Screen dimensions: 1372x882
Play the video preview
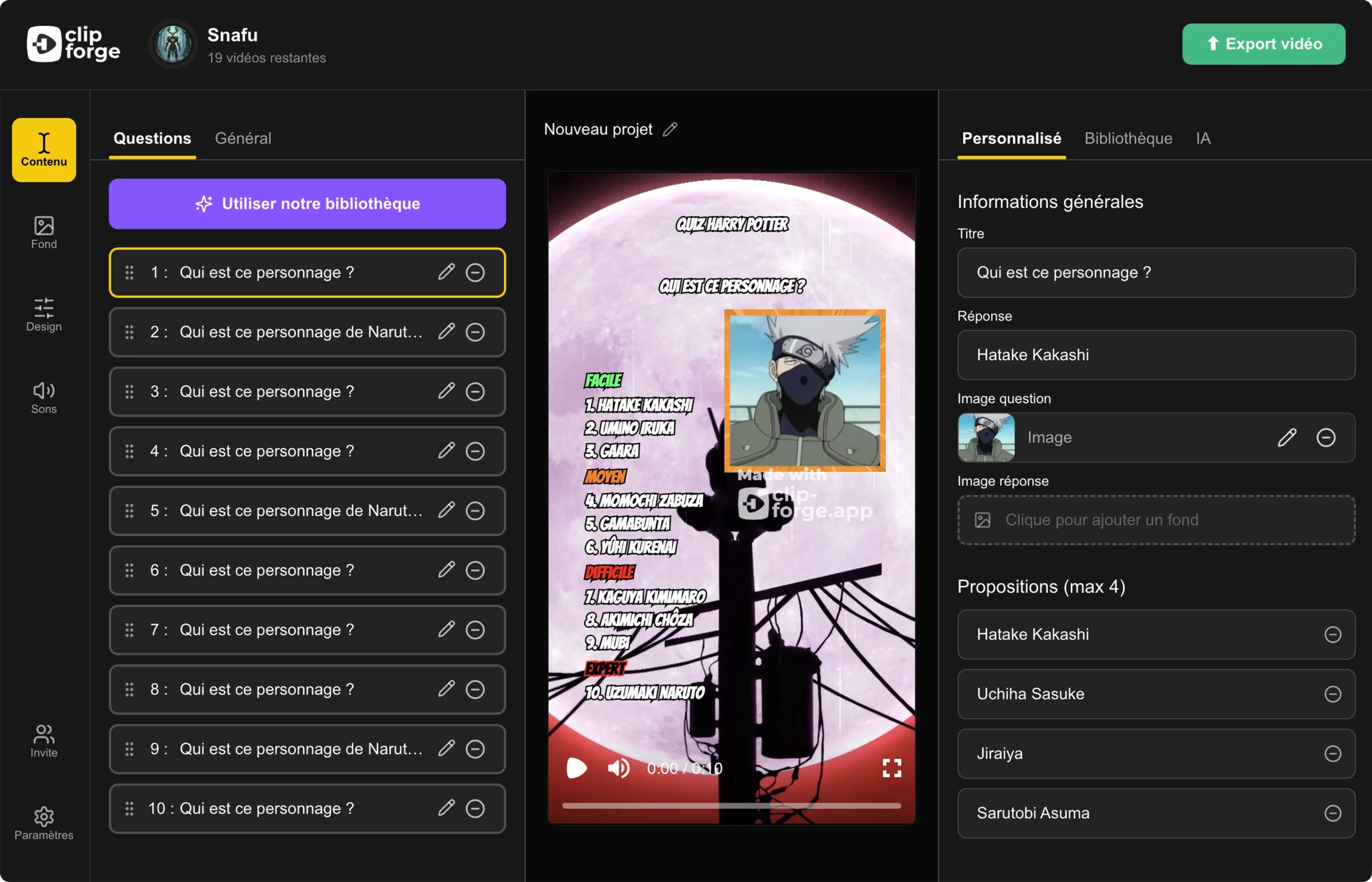(576, 768)
